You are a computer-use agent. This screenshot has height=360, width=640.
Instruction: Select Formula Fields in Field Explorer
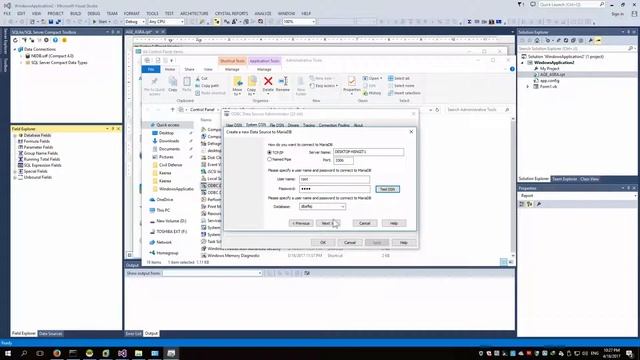tap(36, 141)
